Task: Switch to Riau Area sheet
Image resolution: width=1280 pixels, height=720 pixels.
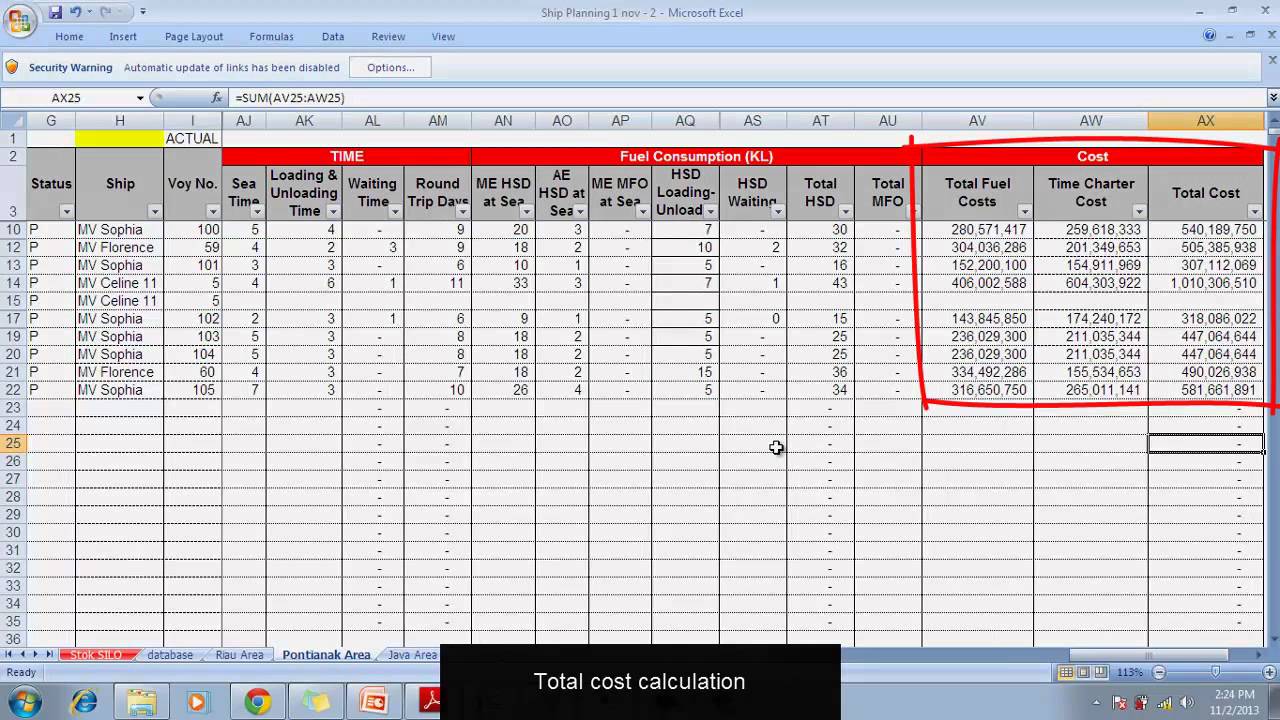Action: coord(239,655)
